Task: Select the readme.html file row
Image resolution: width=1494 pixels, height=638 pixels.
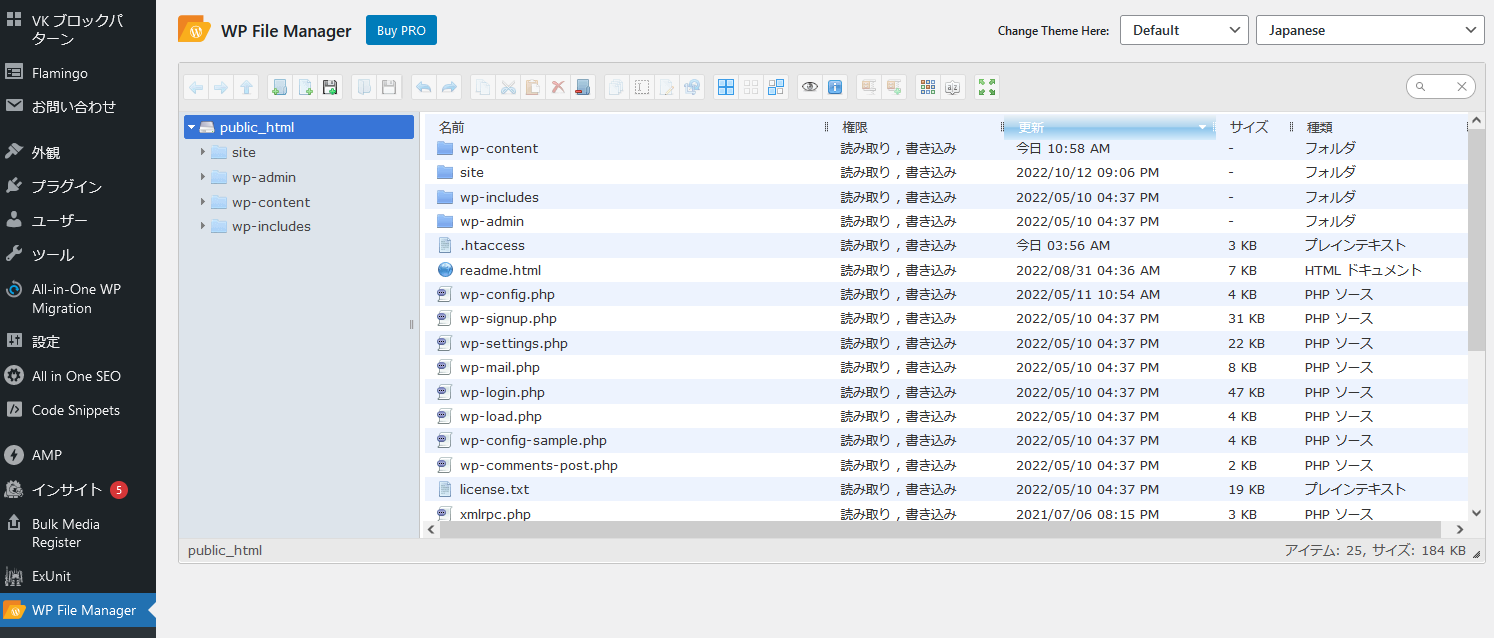Action: pos(947,270)
